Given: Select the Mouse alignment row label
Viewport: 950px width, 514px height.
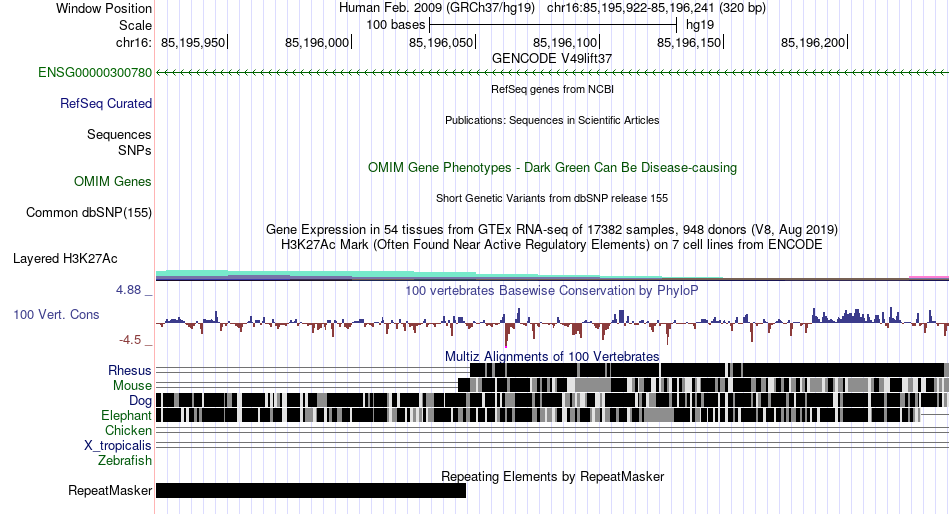Looking at the screenshot, I should pos(132,386).
